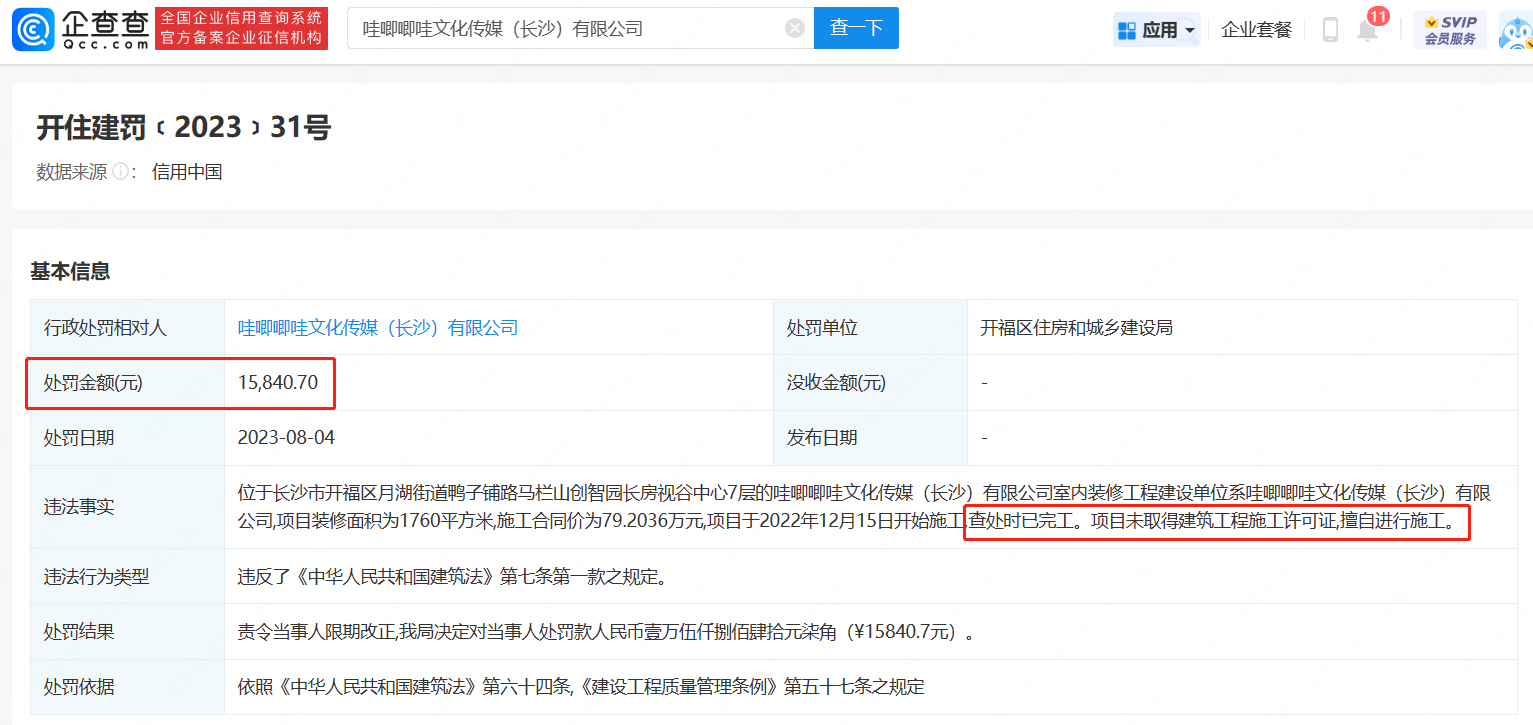Image resolution: width=1533 pixels, height=725 pixels.
Task: Open 哇唧唧哇文化传媒（长沙）有限公司 link
Action: [x=378, y=327]
